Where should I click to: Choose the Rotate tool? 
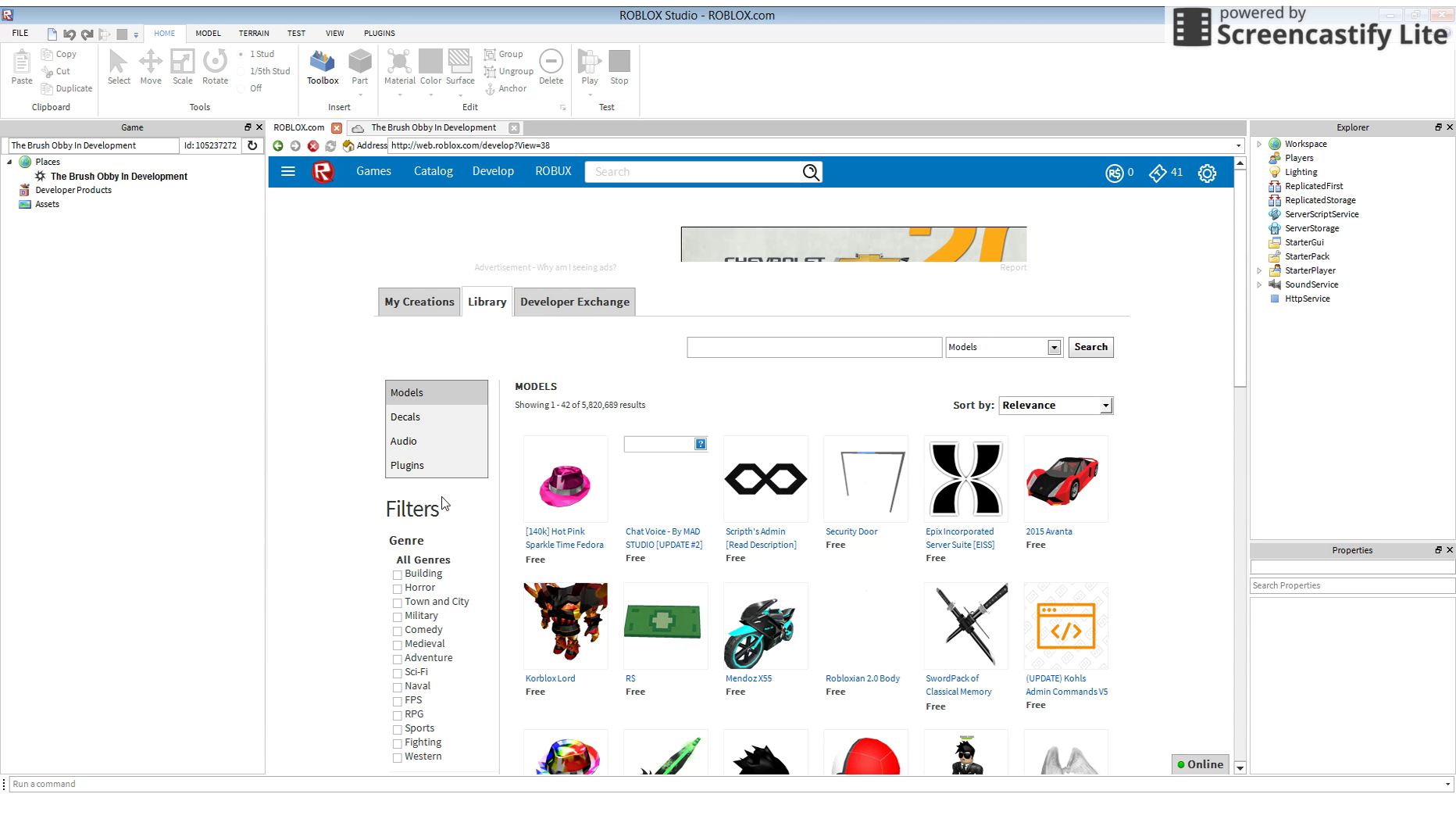point(215,67)
